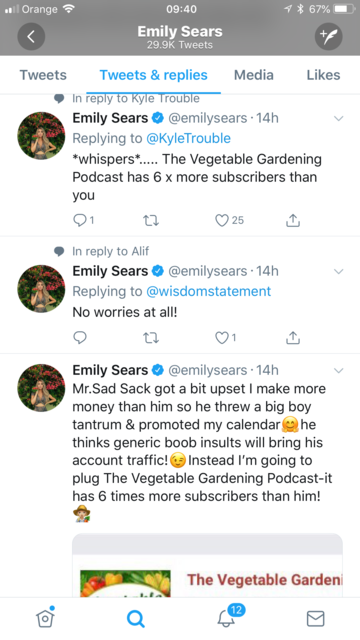
Task: Open The Vegetable Gardening link preview card
Action: (207, 565)
